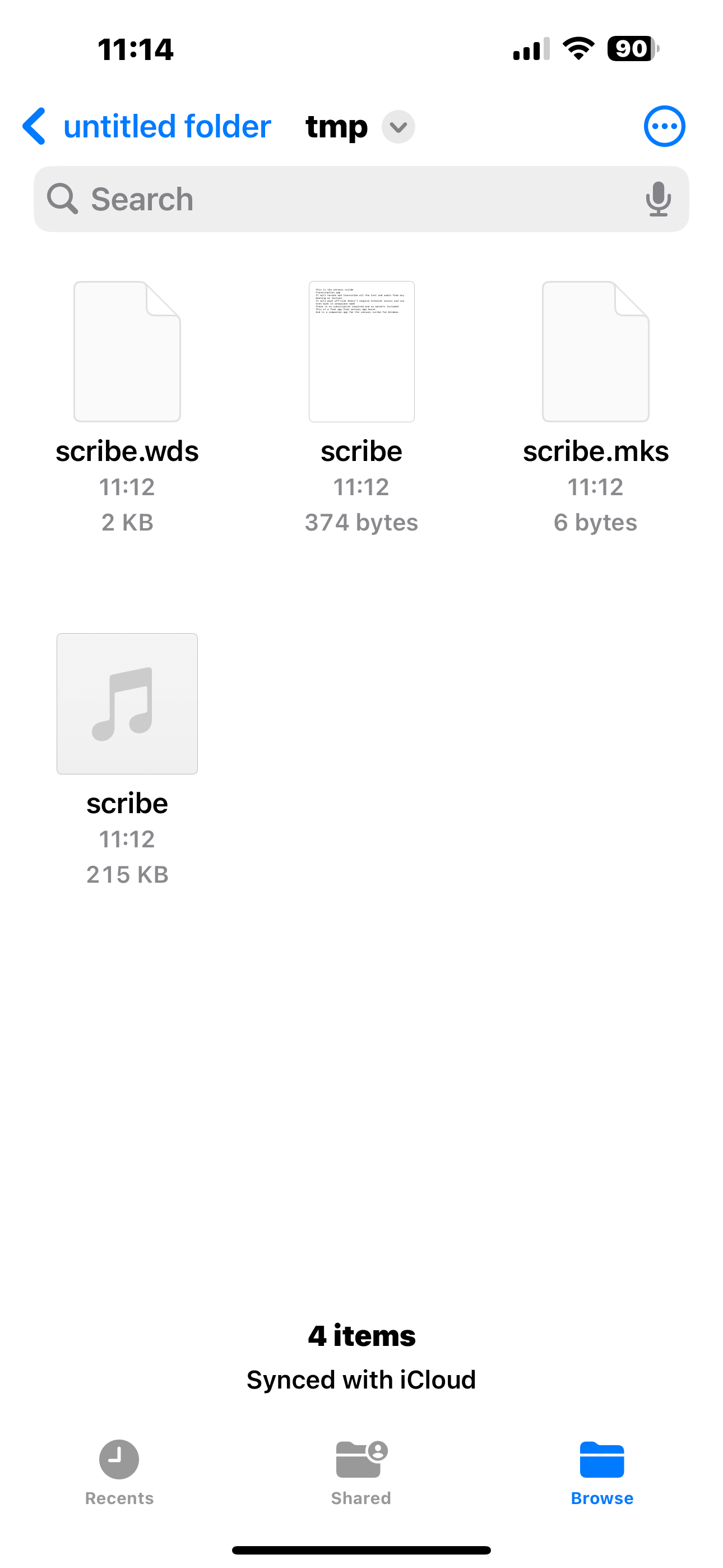Screen dimensions: 723x1568
Task: Open the scribe text document thumbnail
Action: (361, 351)
